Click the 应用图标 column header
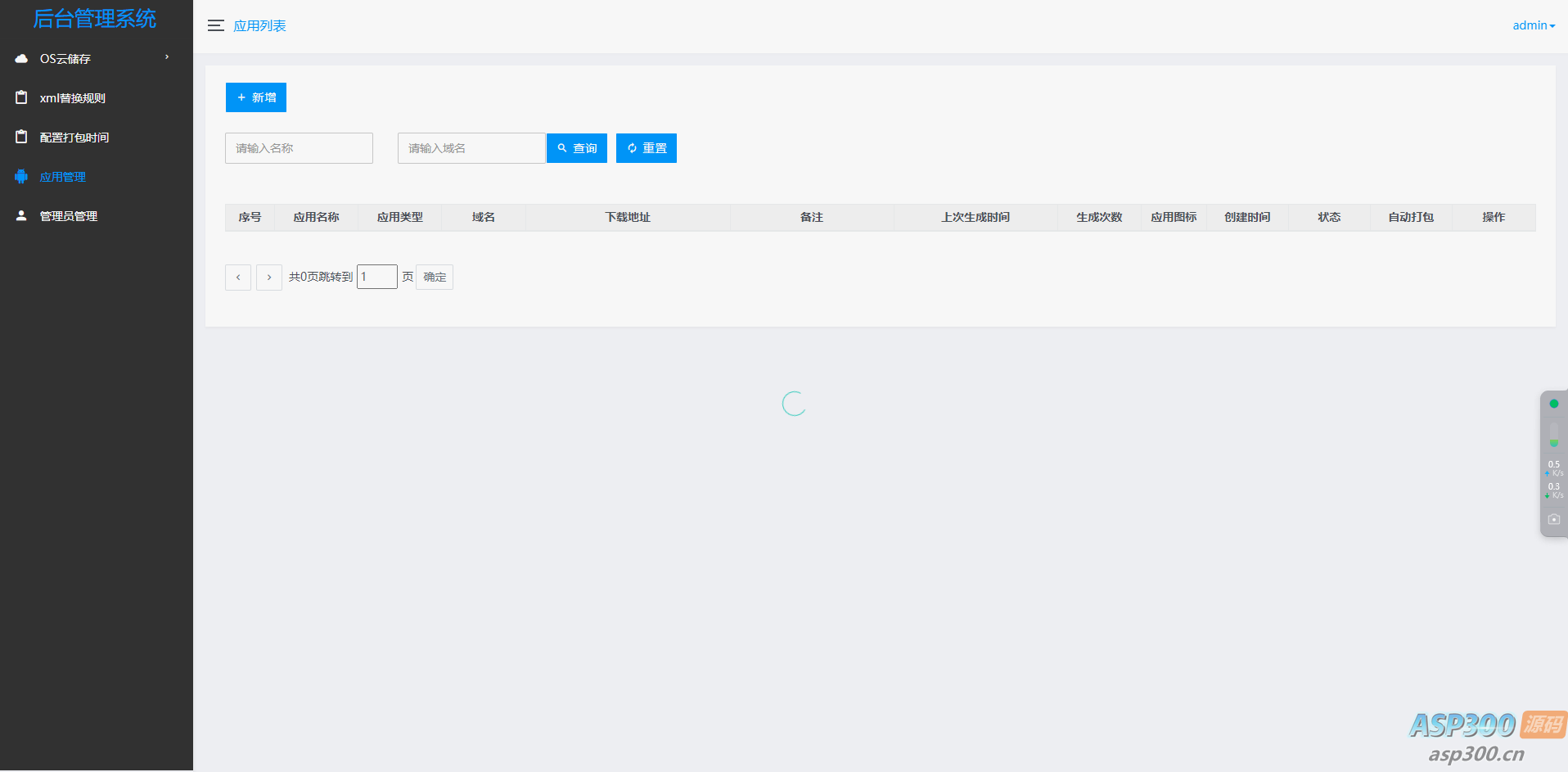Viewport: 1568px width, 772px height. point(1174,217)
